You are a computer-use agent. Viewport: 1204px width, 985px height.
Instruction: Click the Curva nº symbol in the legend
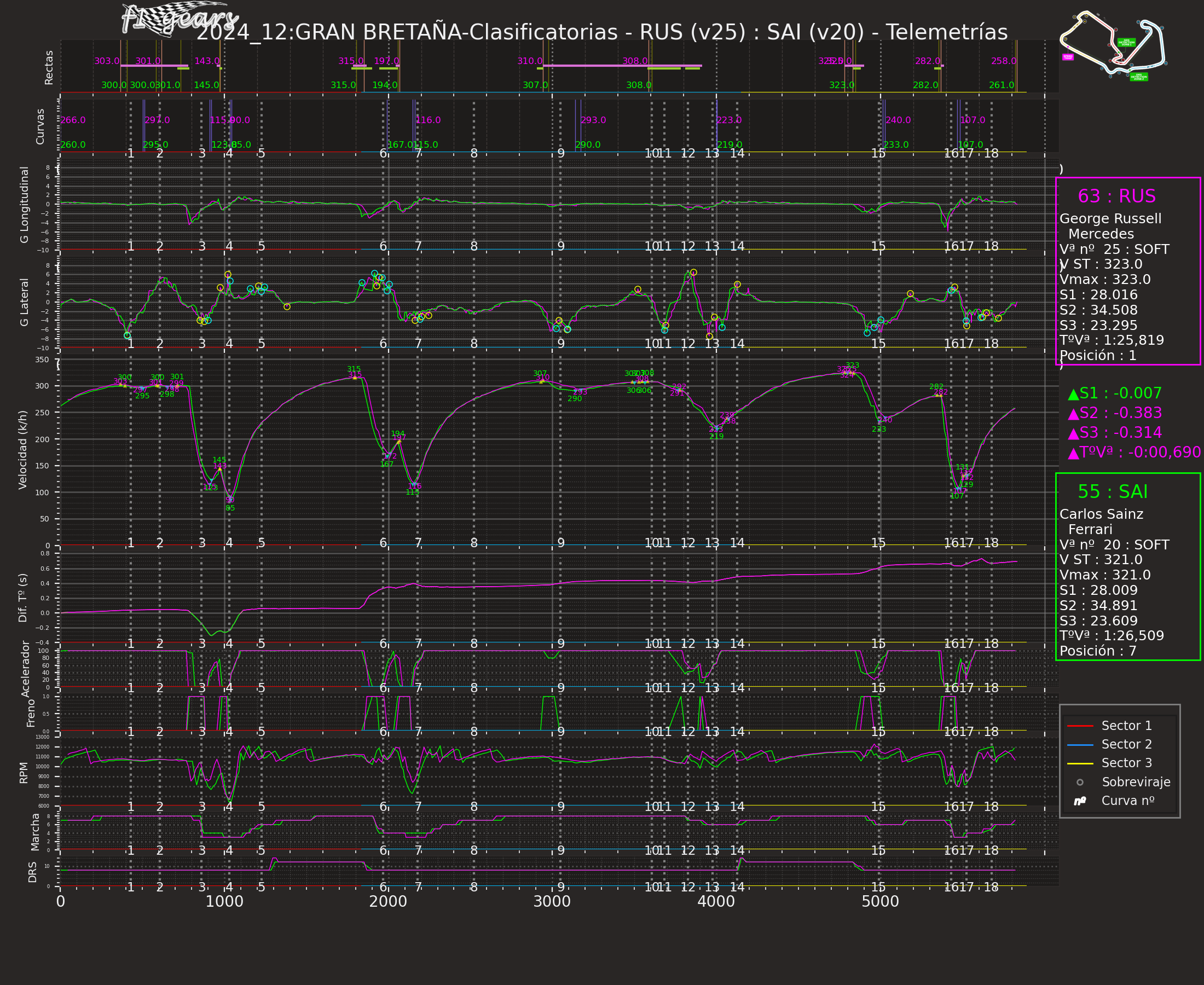(x=1080, y=801)
